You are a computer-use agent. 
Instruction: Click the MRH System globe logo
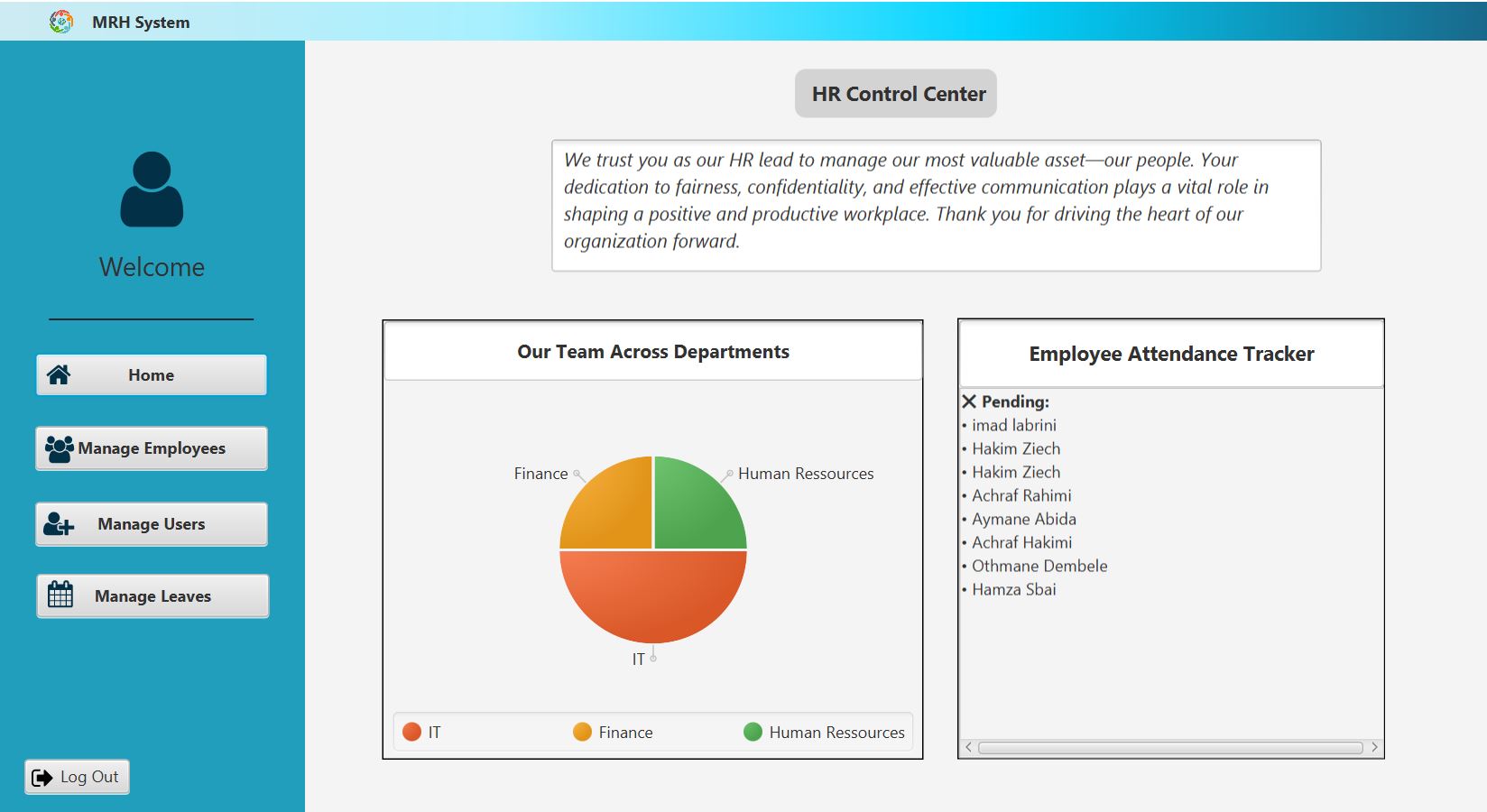[x=61, y=22]
